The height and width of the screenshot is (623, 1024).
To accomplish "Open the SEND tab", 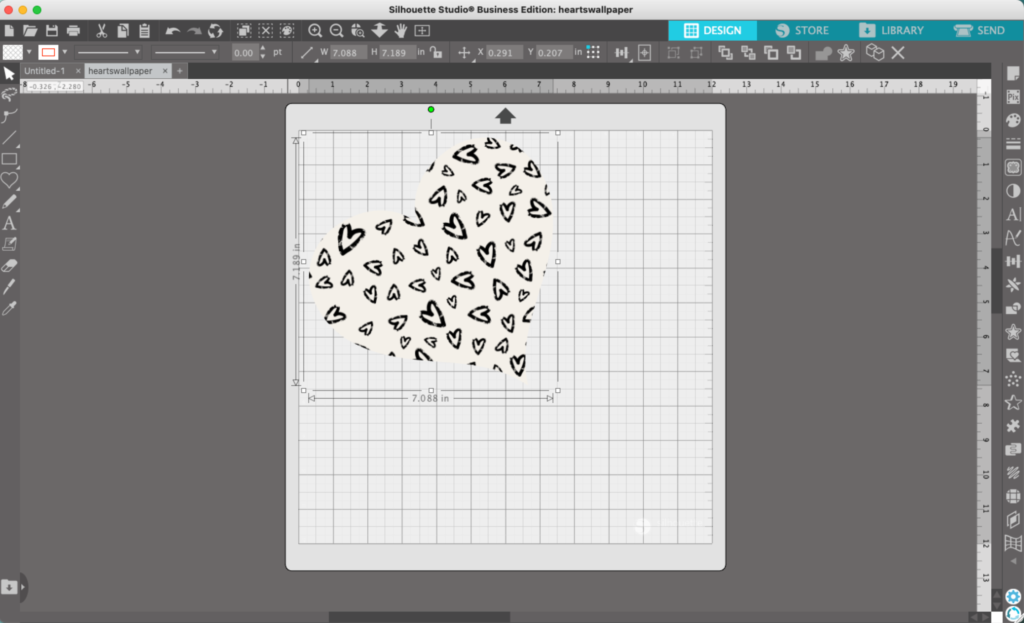I will pyautogui.click(x=979, y=30).
